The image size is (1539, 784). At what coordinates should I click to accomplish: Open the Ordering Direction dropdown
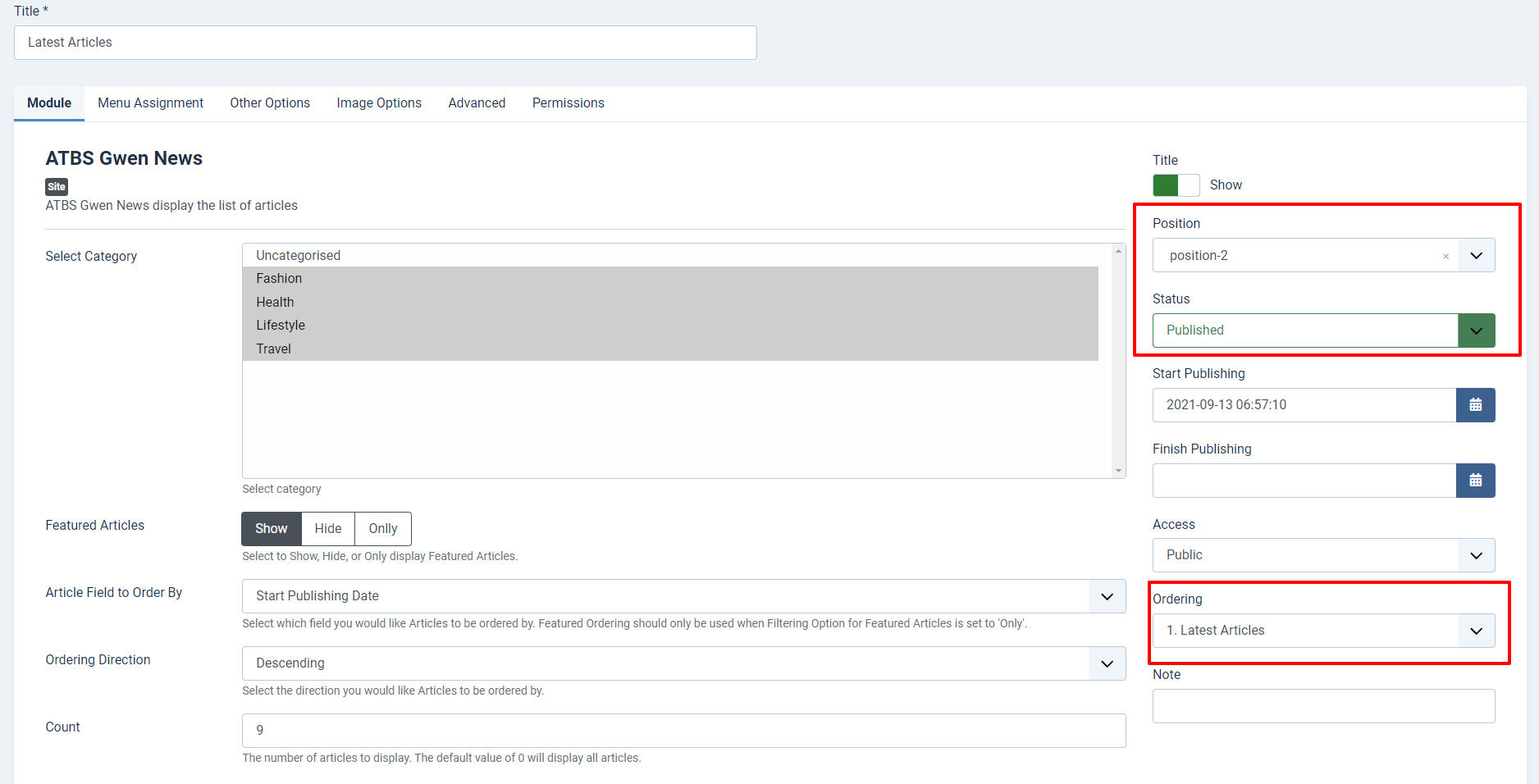[683, 663]
